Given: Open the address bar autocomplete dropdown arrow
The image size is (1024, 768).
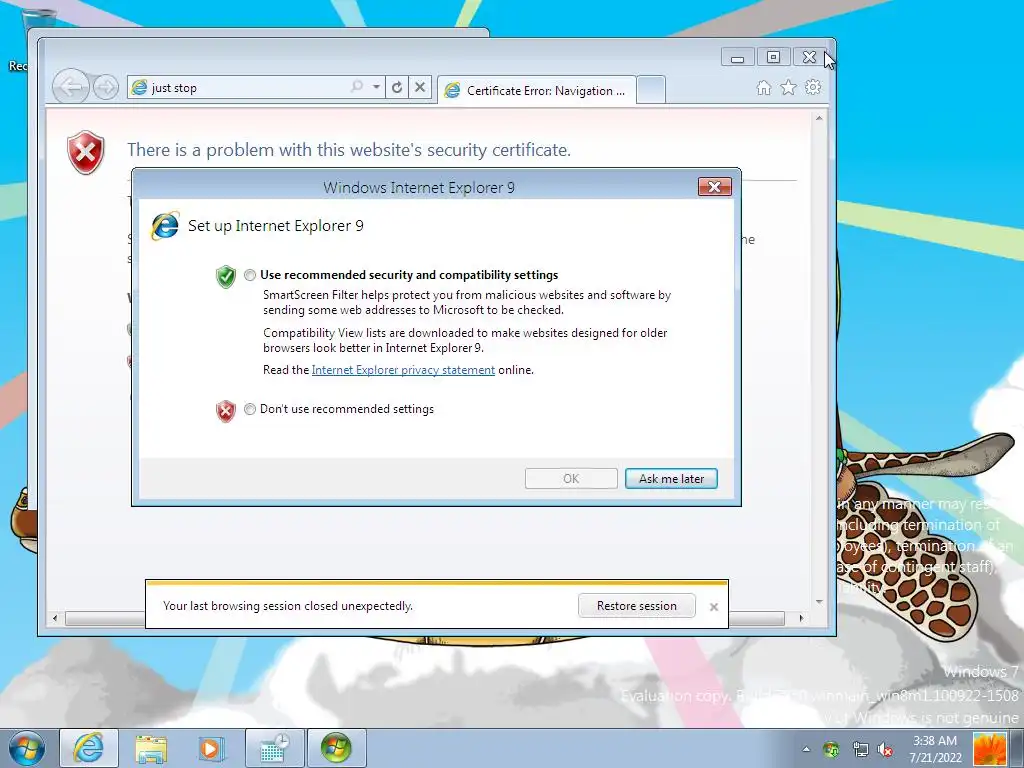Looking at the screenshot, I should tap(376, 87).
